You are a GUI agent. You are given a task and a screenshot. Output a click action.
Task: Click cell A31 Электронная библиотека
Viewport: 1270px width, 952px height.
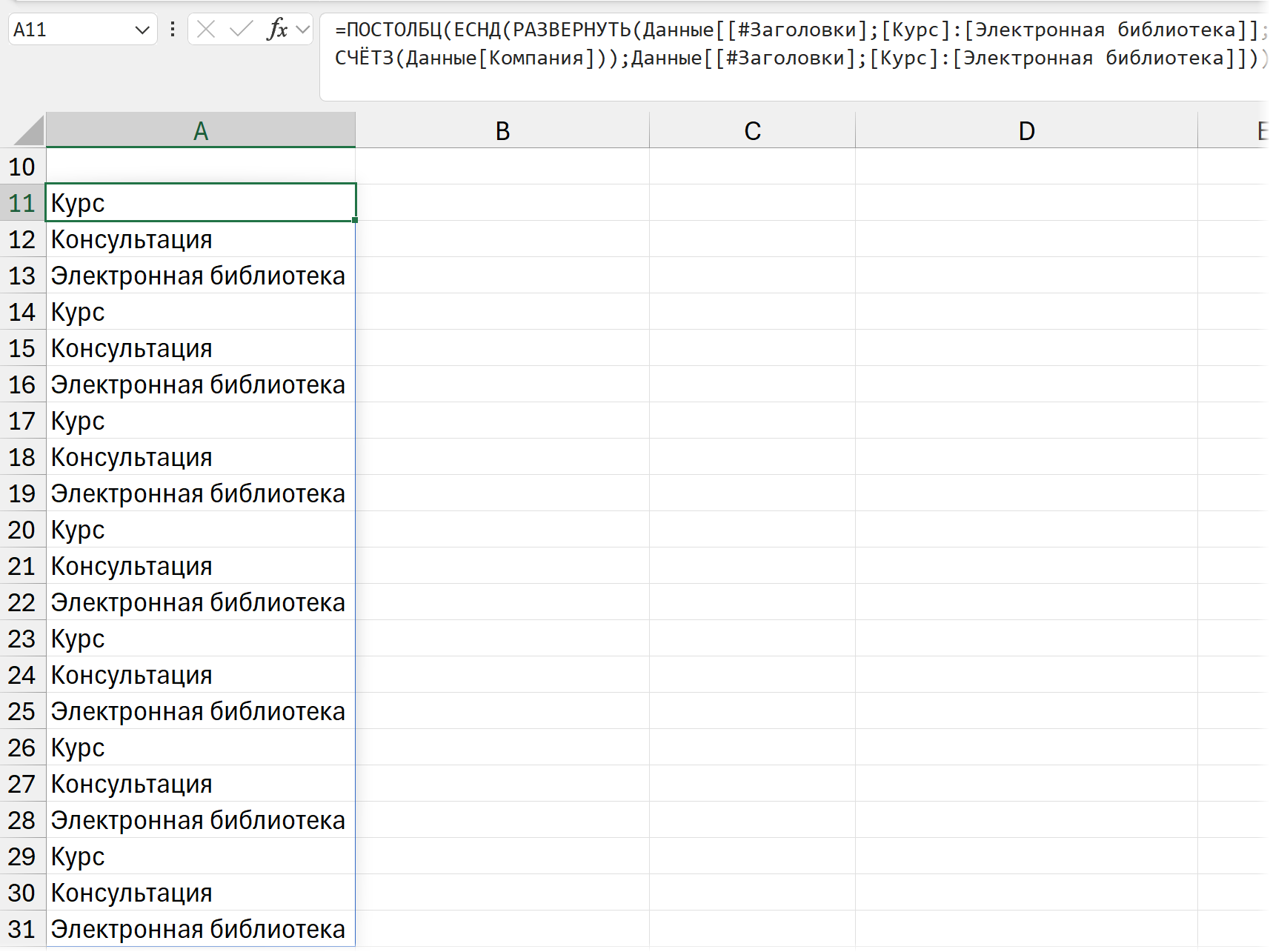(201, 929)
